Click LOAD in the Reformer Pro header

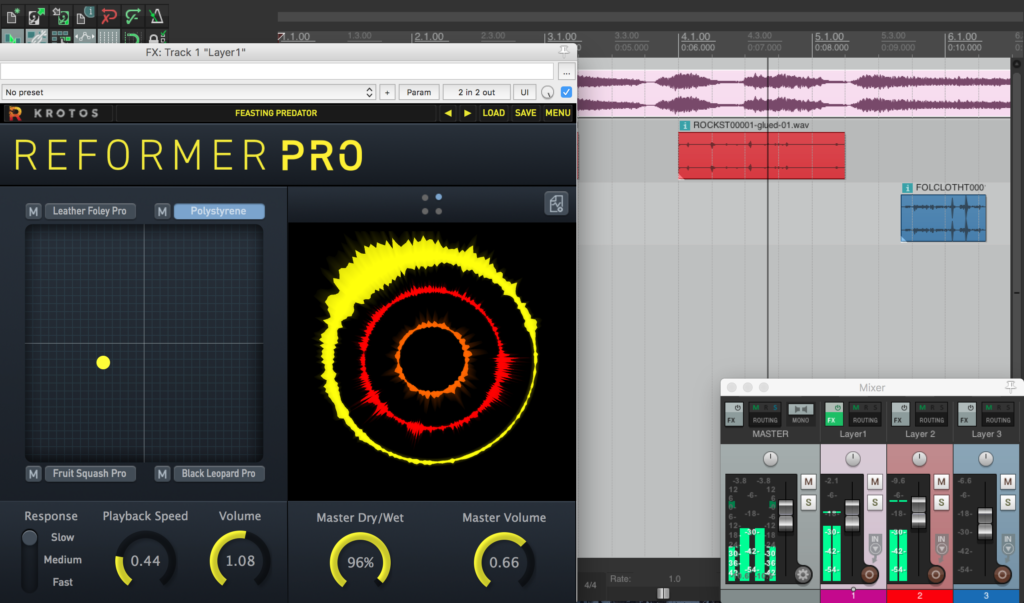coord(493,113)
